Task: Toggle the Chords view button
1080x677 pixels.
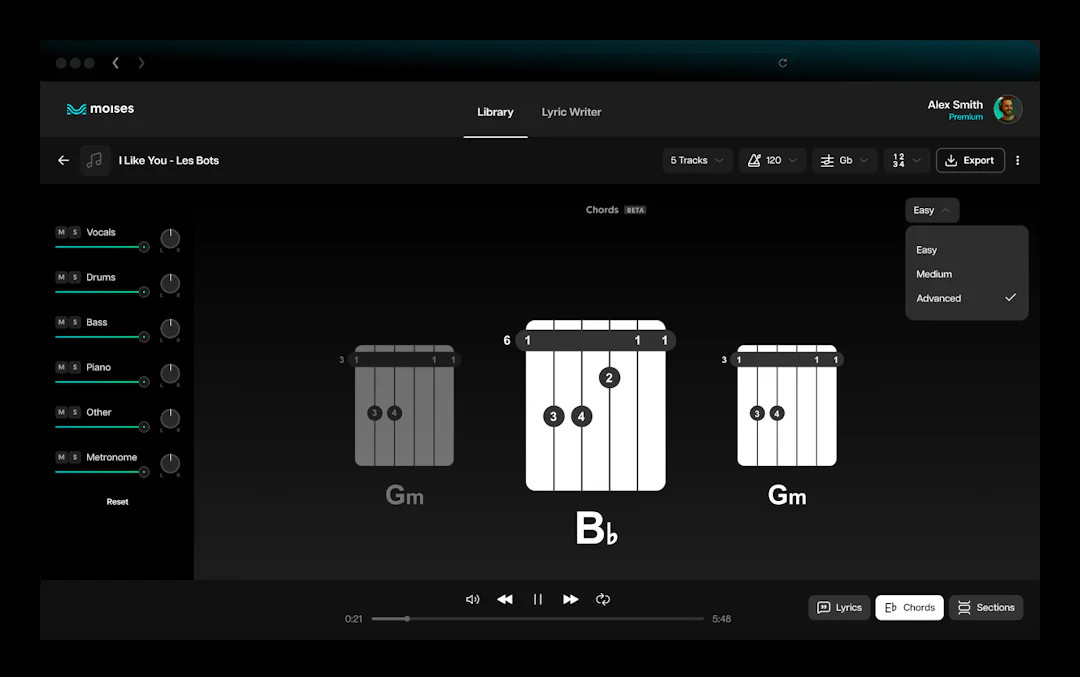Action: click(909, 607)
